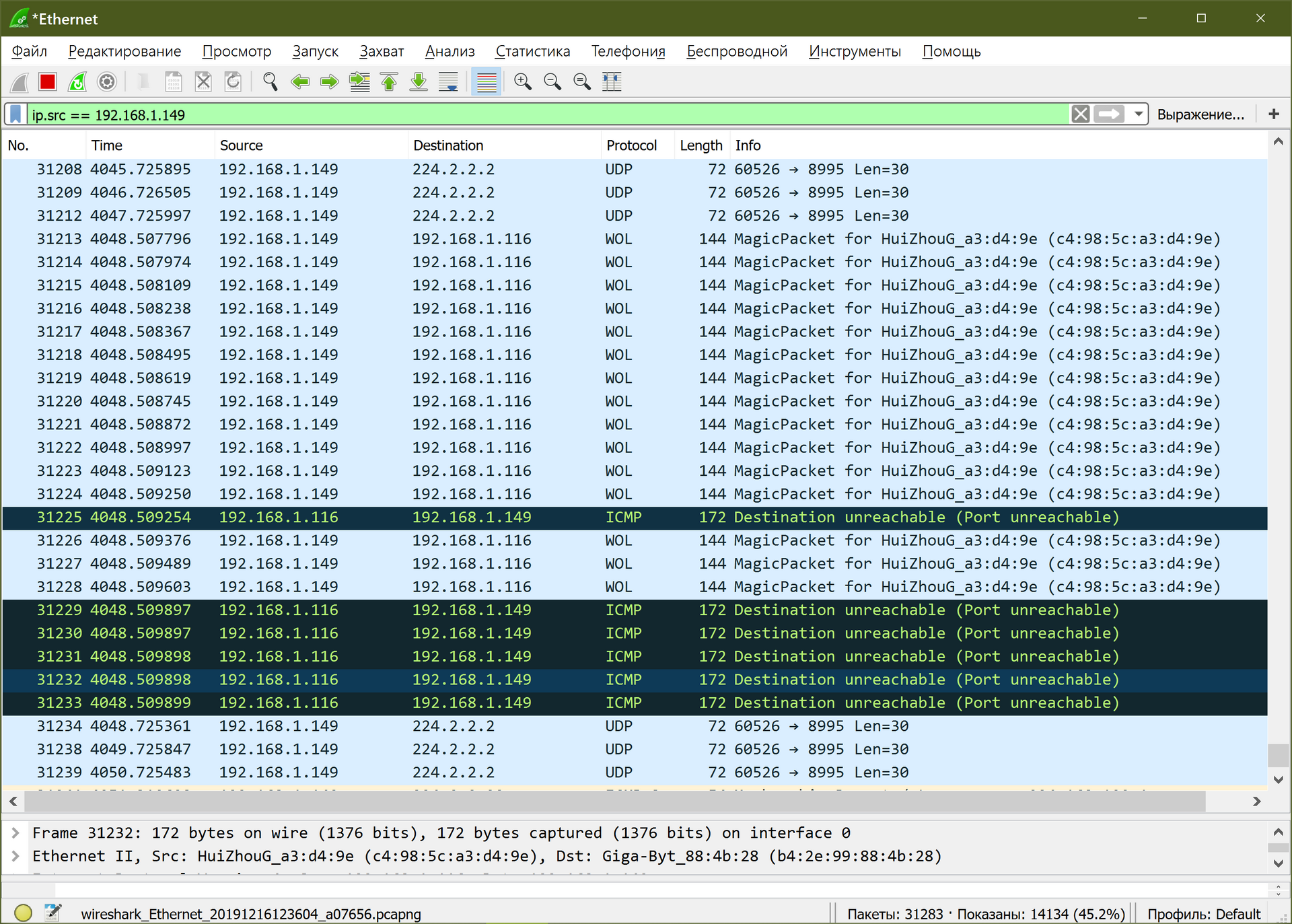Sort packets by the No. column

point(44,145)
